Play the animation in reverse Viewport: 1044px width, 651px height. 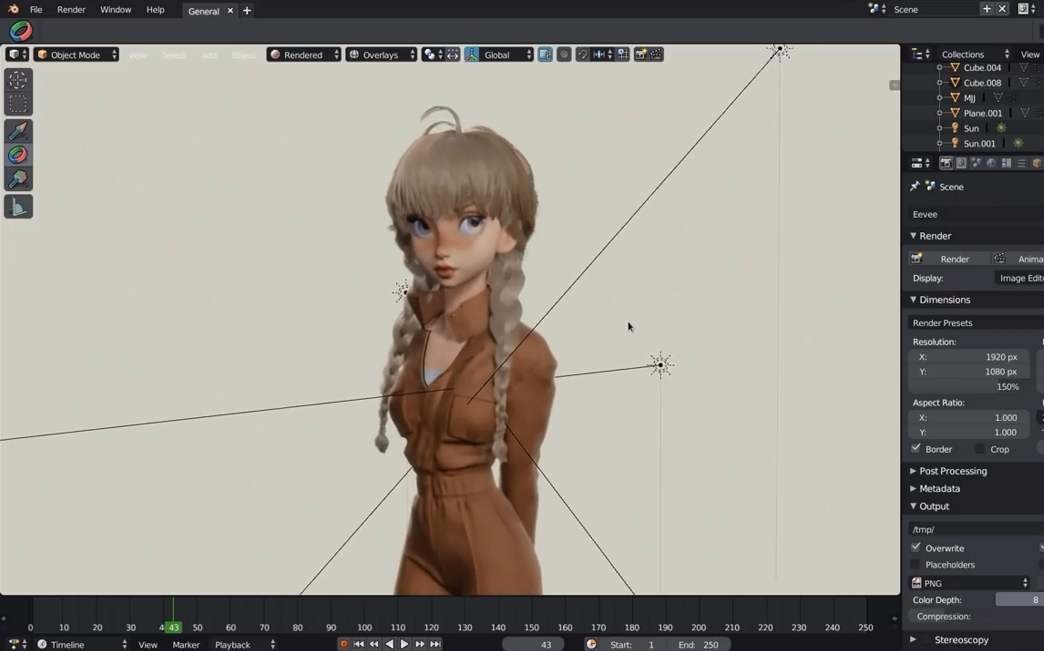point(390,644)
